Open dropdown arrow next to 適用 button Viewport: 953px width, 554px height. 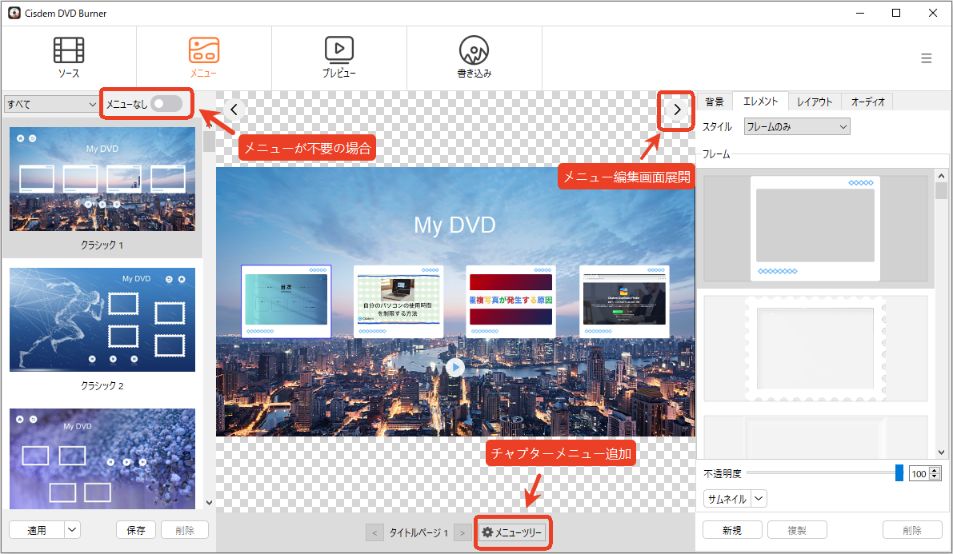[72, 530]
